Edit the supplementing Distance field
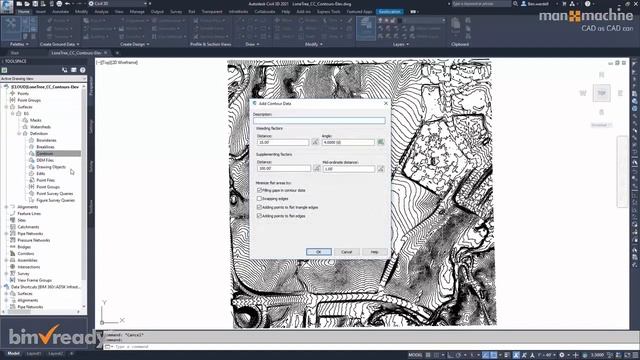 (284, 168)
